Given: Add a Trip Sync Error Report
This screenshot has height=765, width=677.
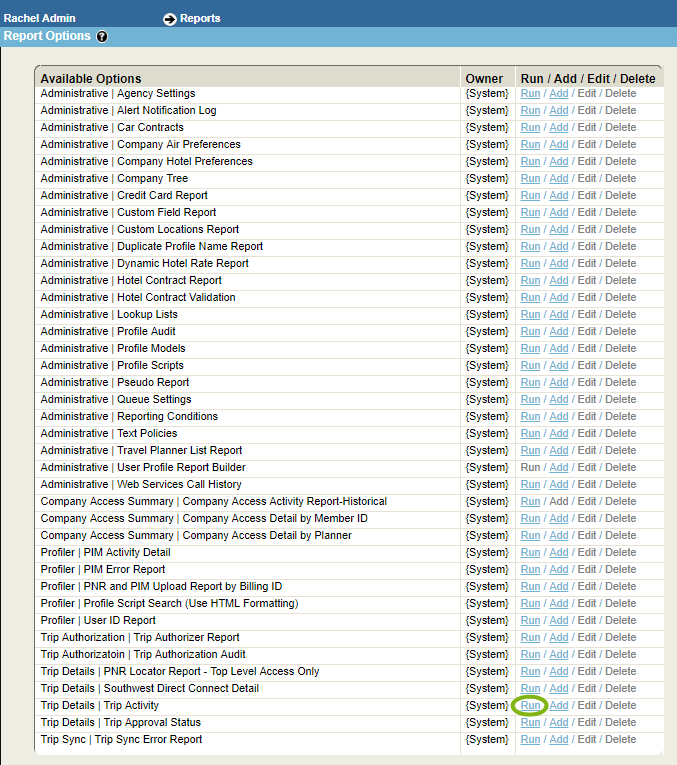Looking at the screenshot, I should (x=559, y=740).
